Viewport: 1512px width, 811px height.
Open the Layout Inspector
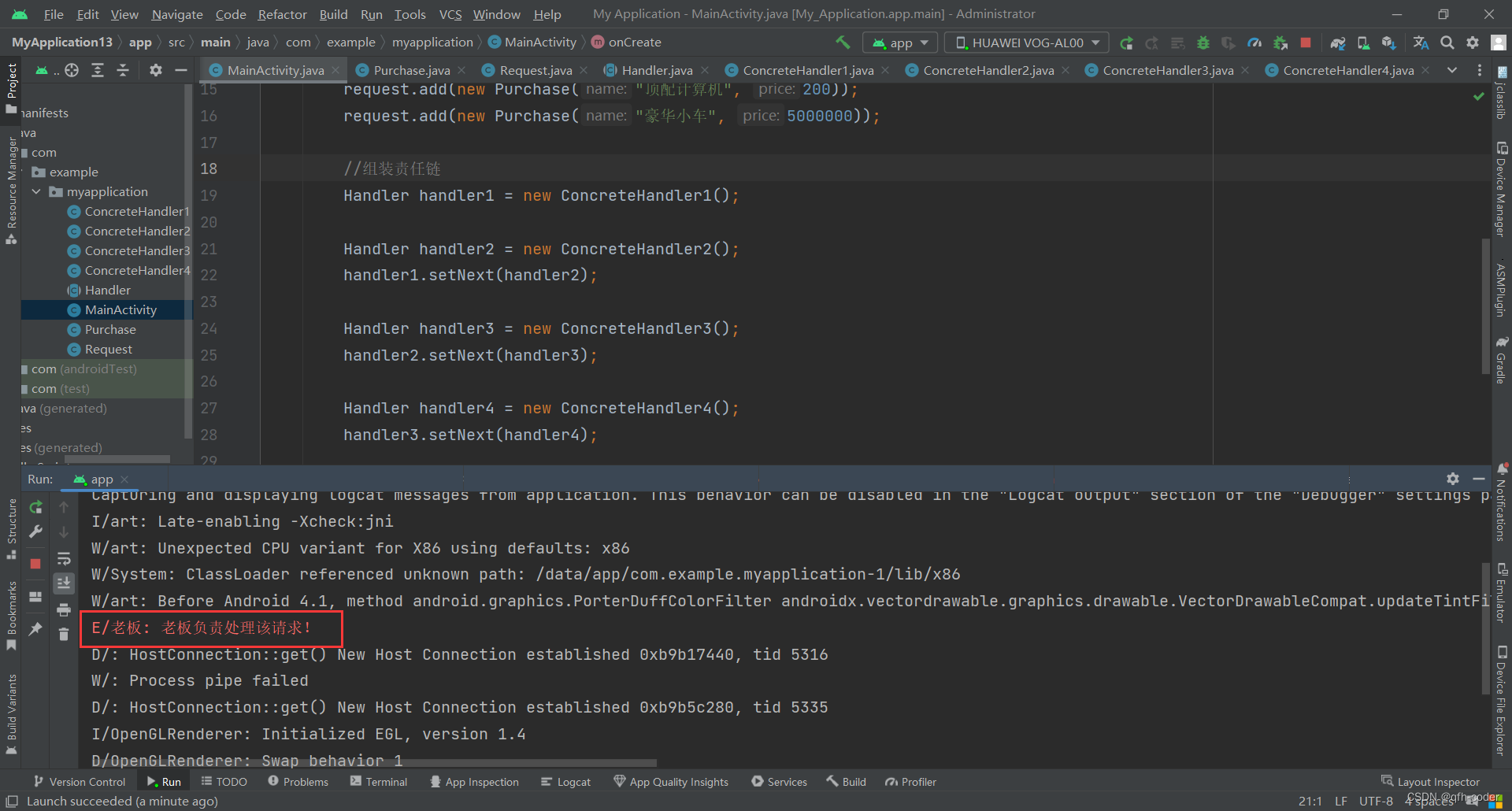(1430, 782)
